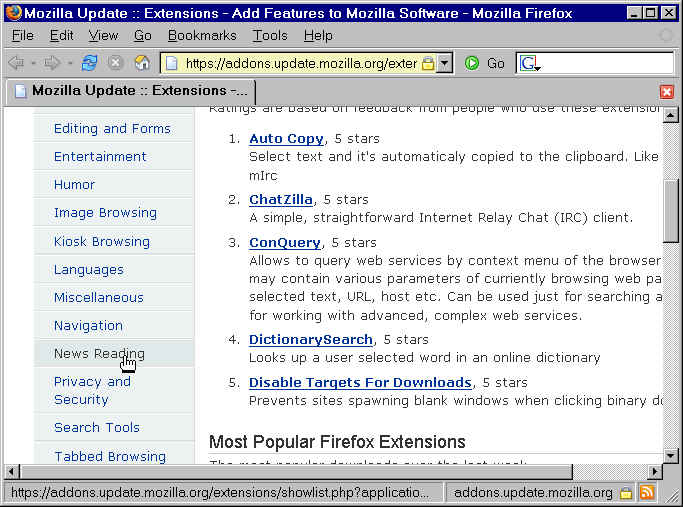Open the Back button history dropdown

[x=33, y=64]
